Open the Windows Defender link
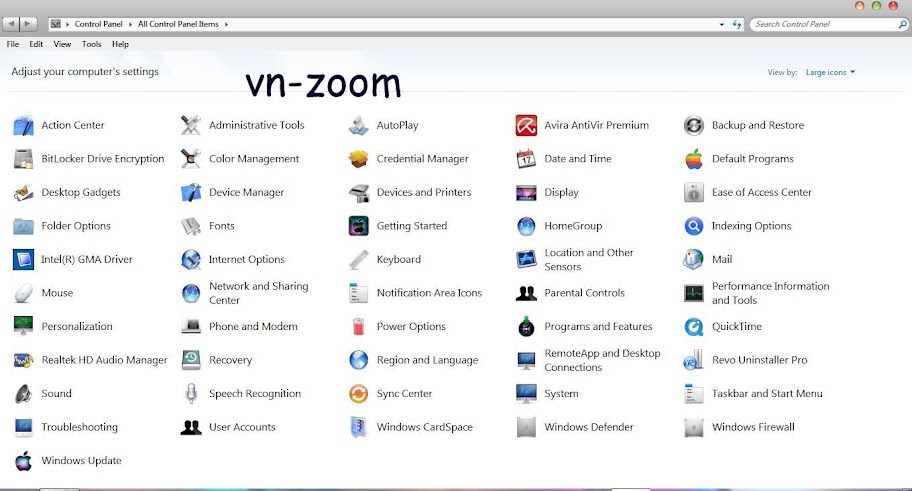Viewport: 912px width, 491px height. [589, 428]
